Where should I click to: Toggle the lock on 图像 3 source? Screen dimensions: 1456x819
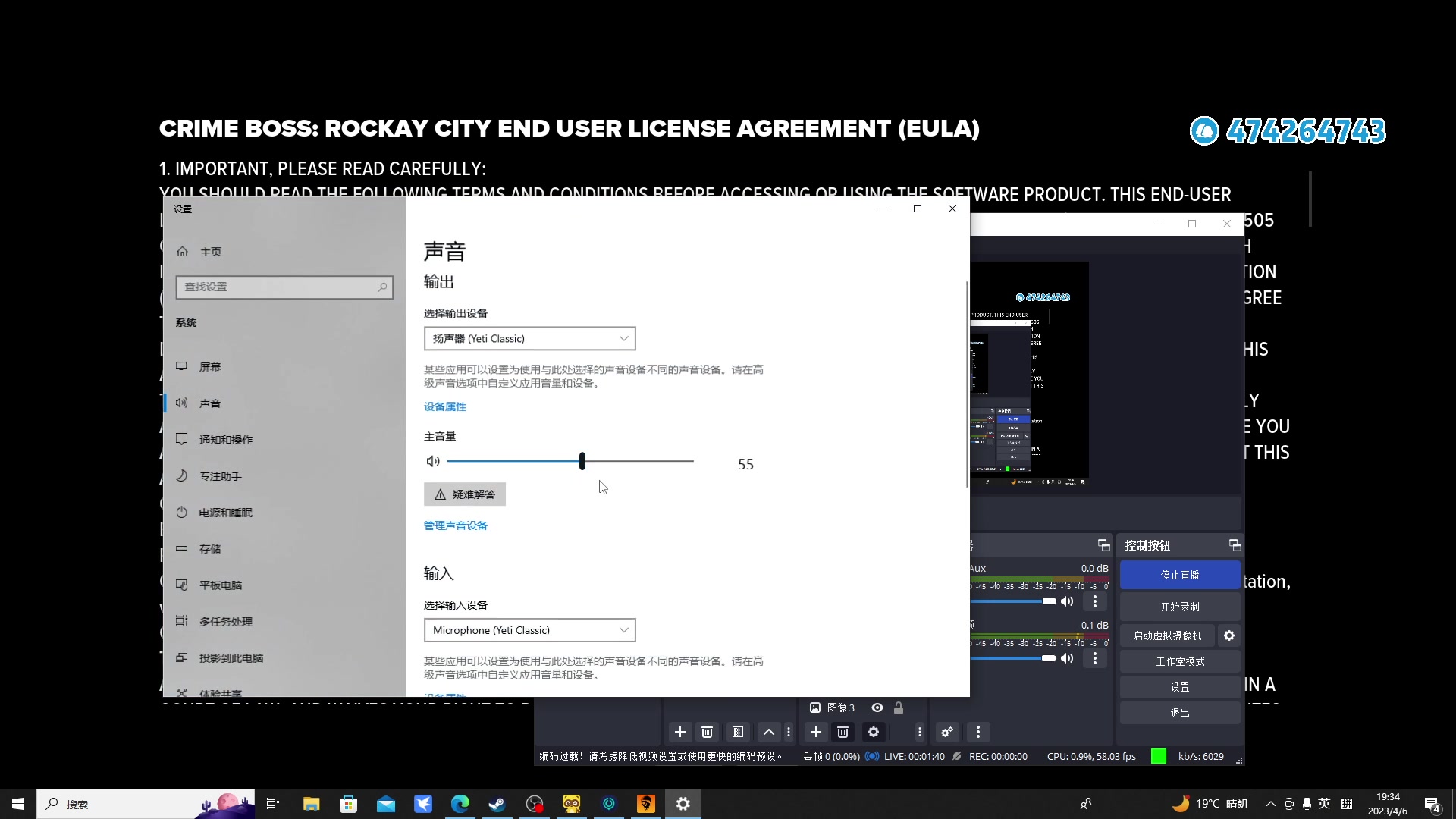(899, 708)
